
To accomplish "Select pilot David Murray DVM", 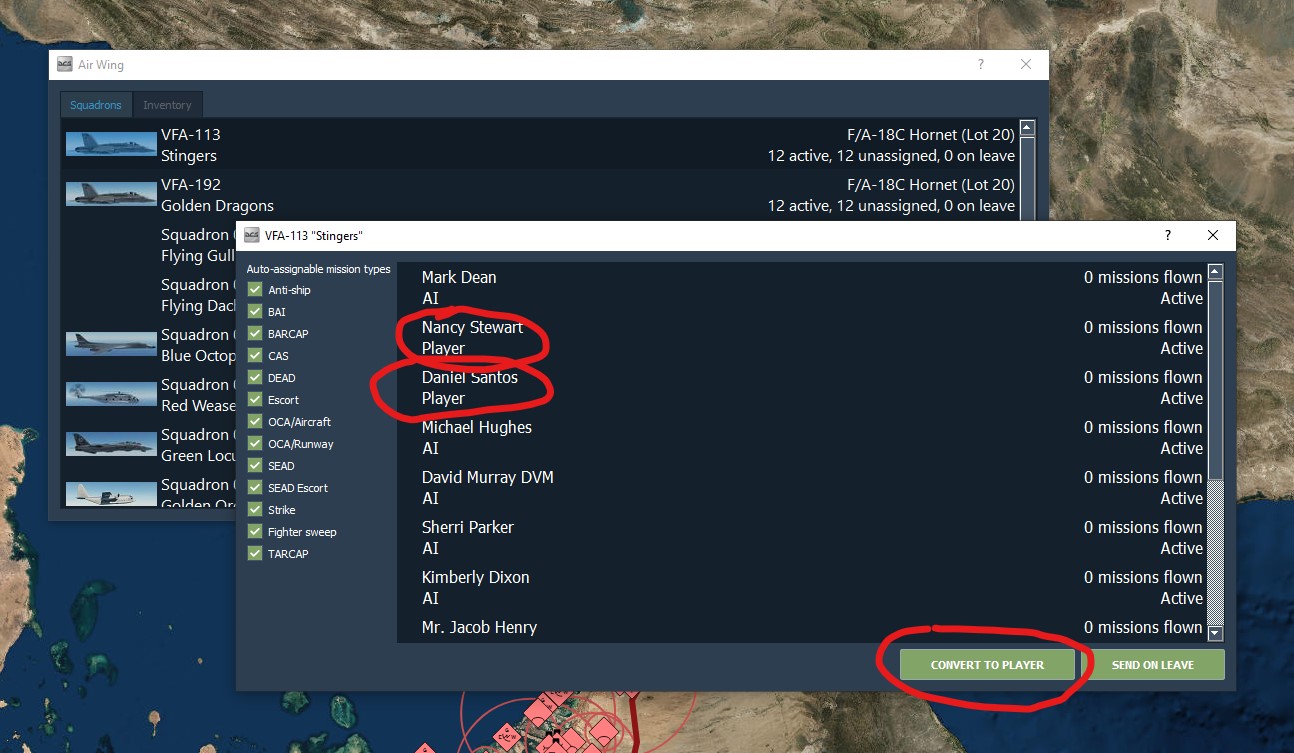I will coord(802,487).
